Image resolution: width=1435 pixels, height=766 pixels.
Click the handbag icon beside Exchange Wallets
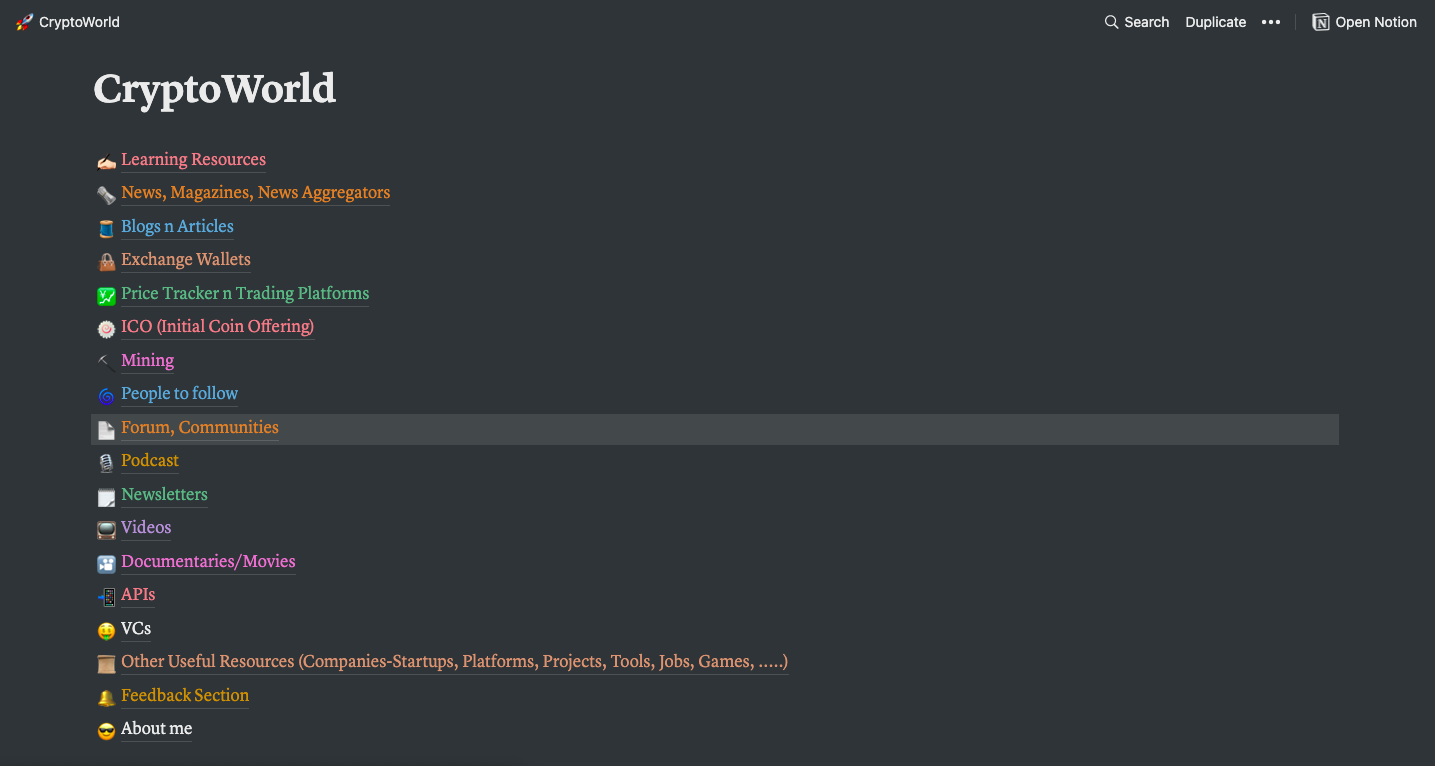point(106,261)
